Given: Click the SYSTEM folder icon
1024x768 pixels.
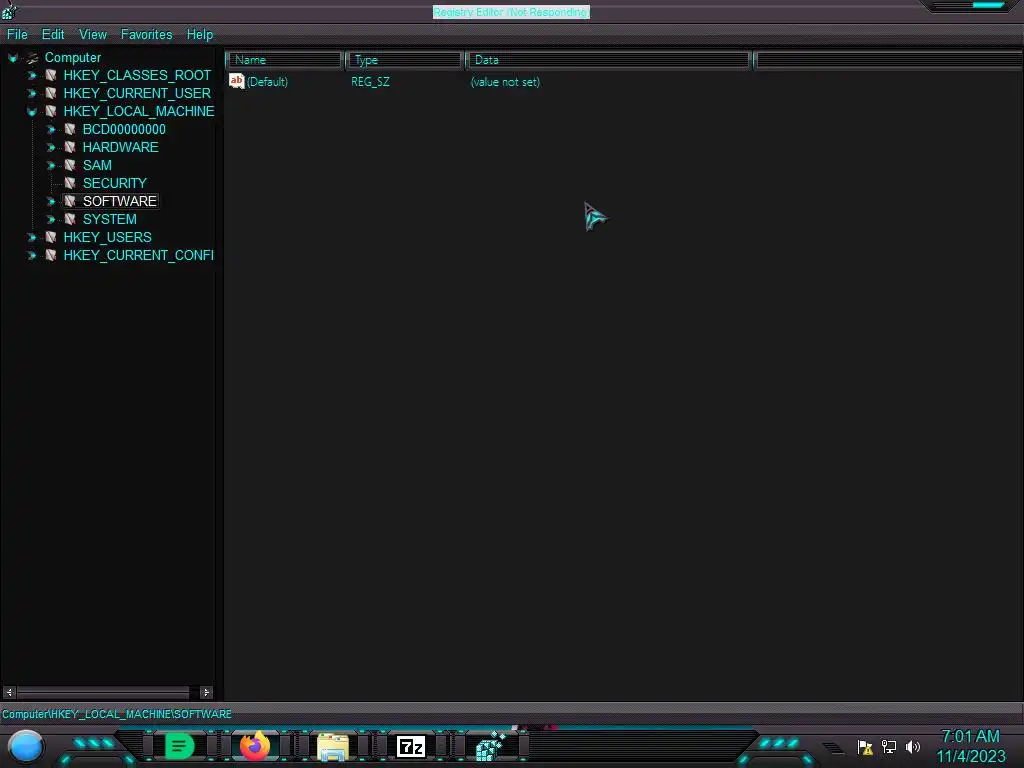Looking at the screenshot, I should coord(69,219).
